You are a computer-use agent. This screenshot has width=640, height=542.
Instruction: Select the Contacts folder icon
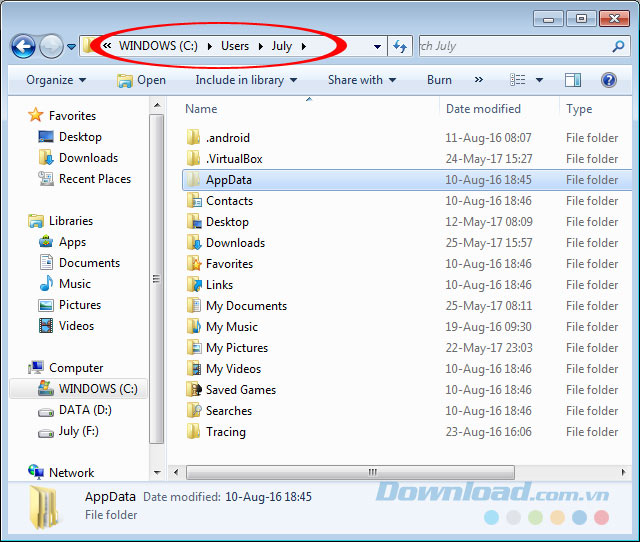coord(194,200)
